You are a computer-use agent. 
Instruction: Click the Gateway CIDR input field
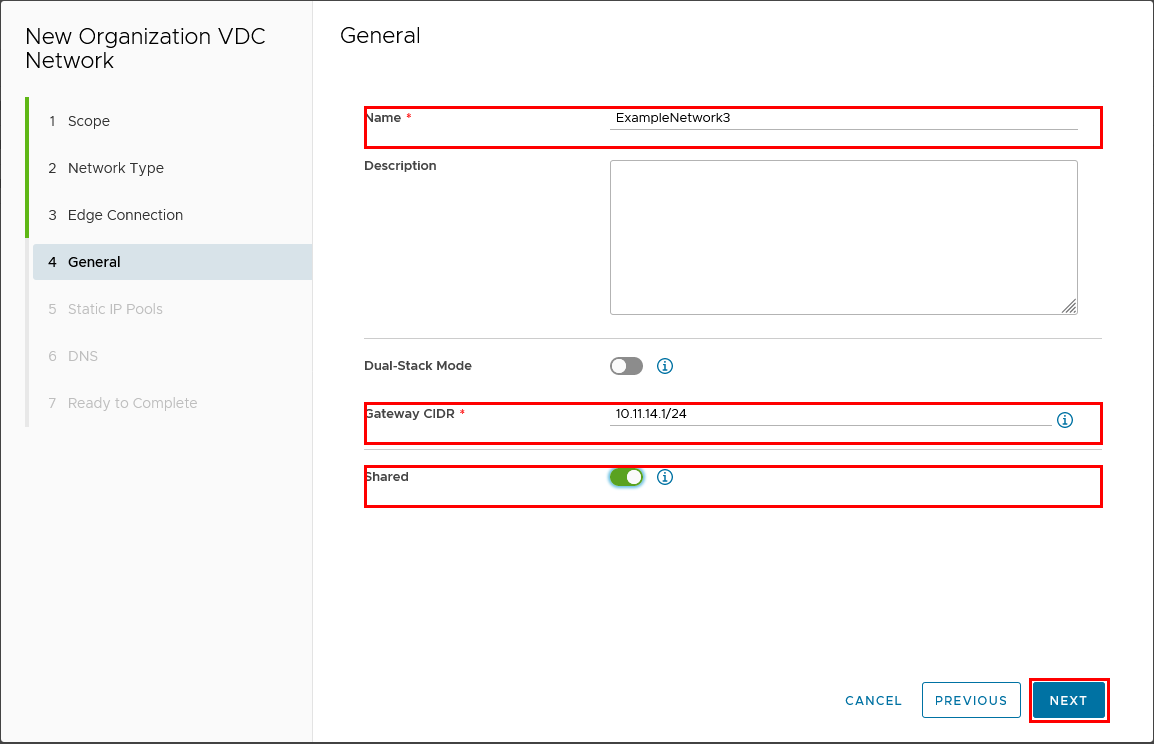click(x=830, y=414)
